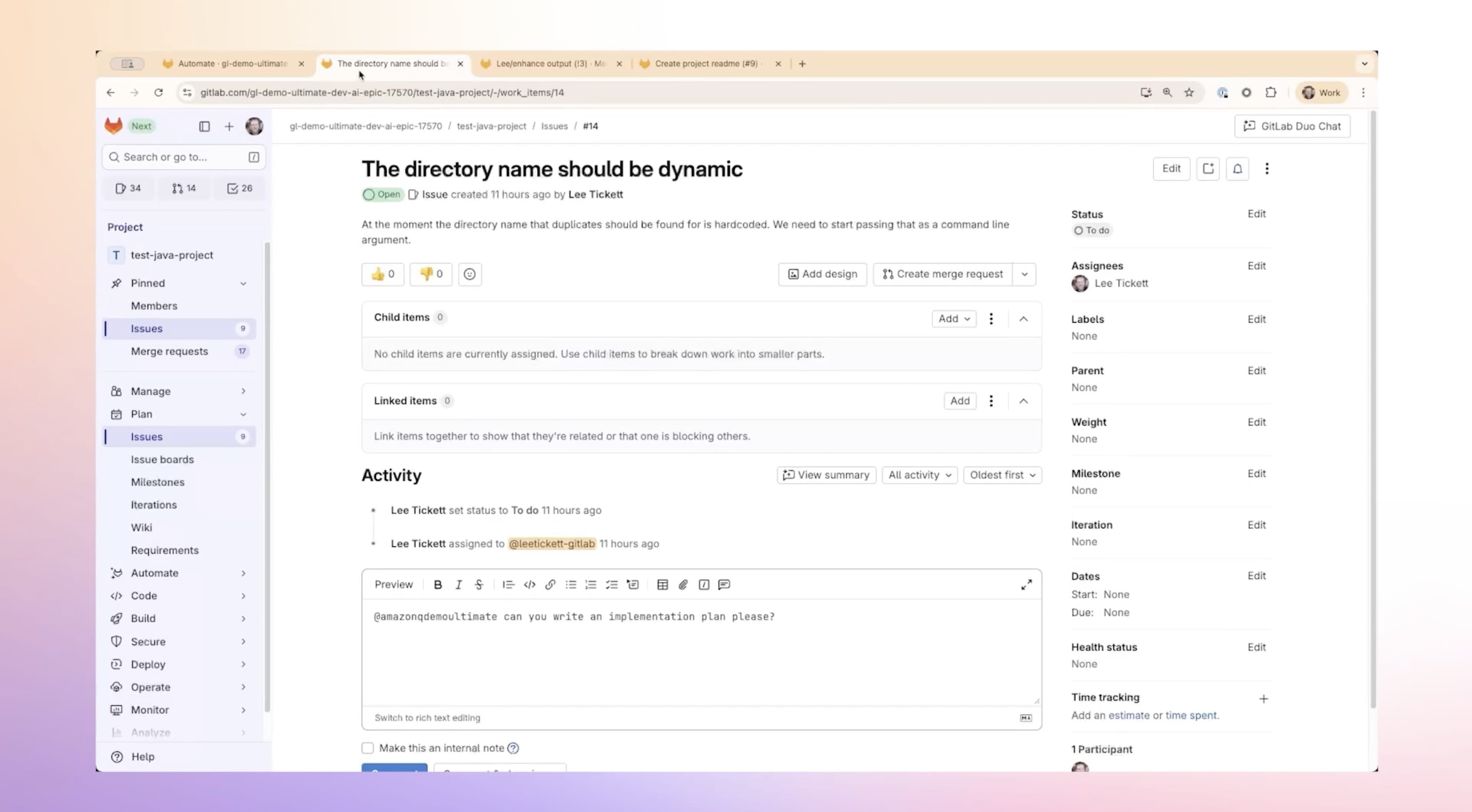Insert a table in the comment

coord(662,584)
